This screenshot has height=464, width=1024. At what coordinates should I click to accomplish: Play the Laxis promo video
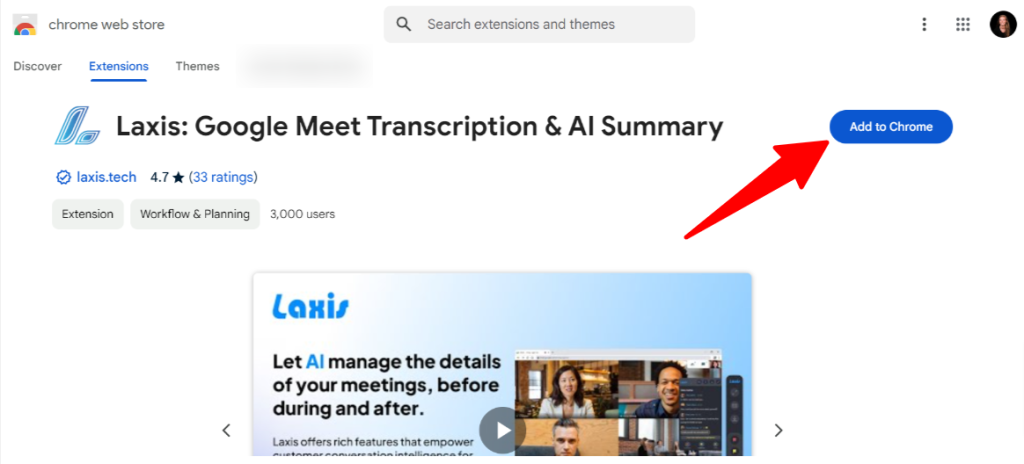502,430
